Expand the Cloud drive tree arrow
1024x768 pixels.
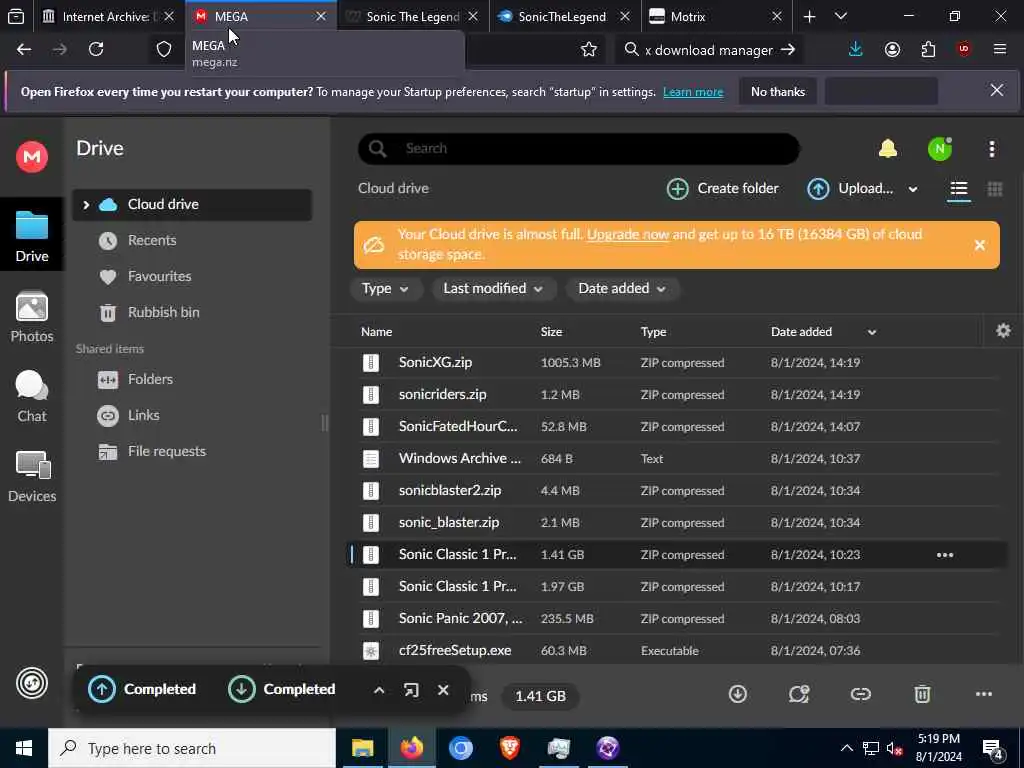[86, 205]
